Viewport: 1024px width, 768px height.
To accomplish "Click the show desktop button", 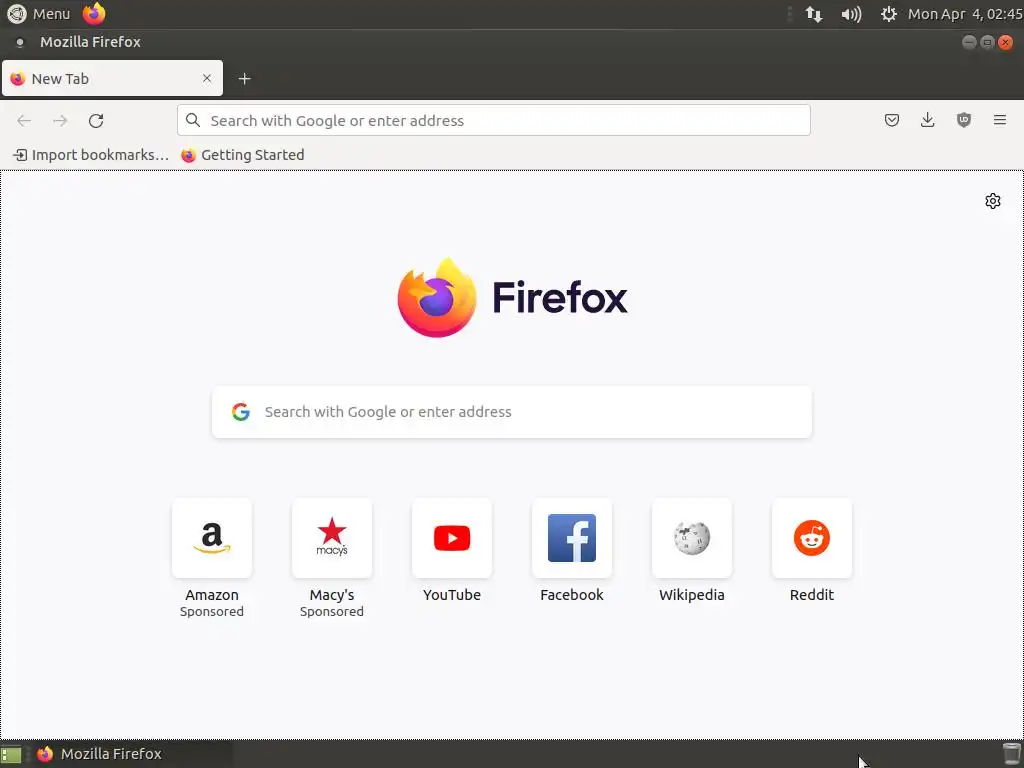I will [11, 755].
